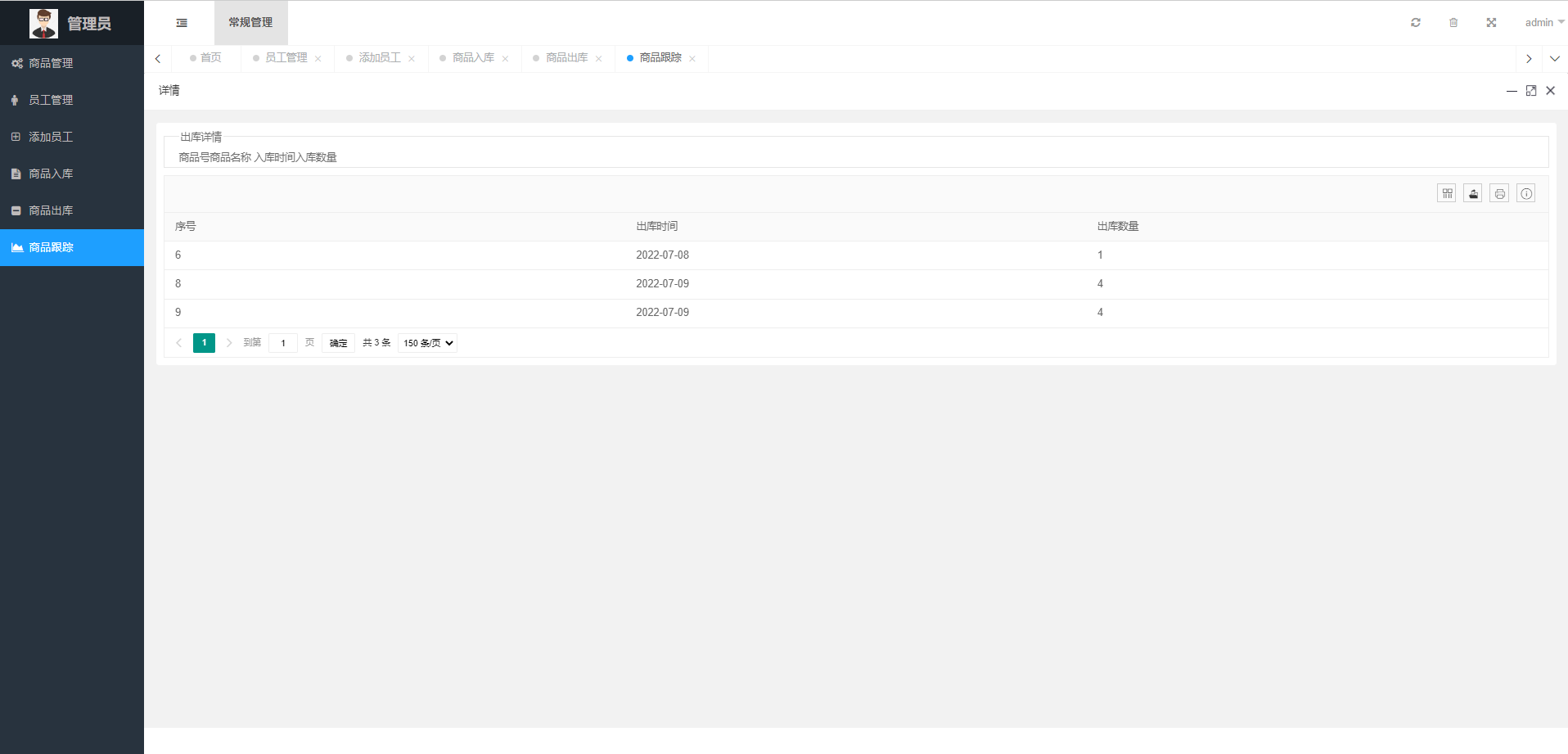Close the 员工管理 tab

[318, 58]
